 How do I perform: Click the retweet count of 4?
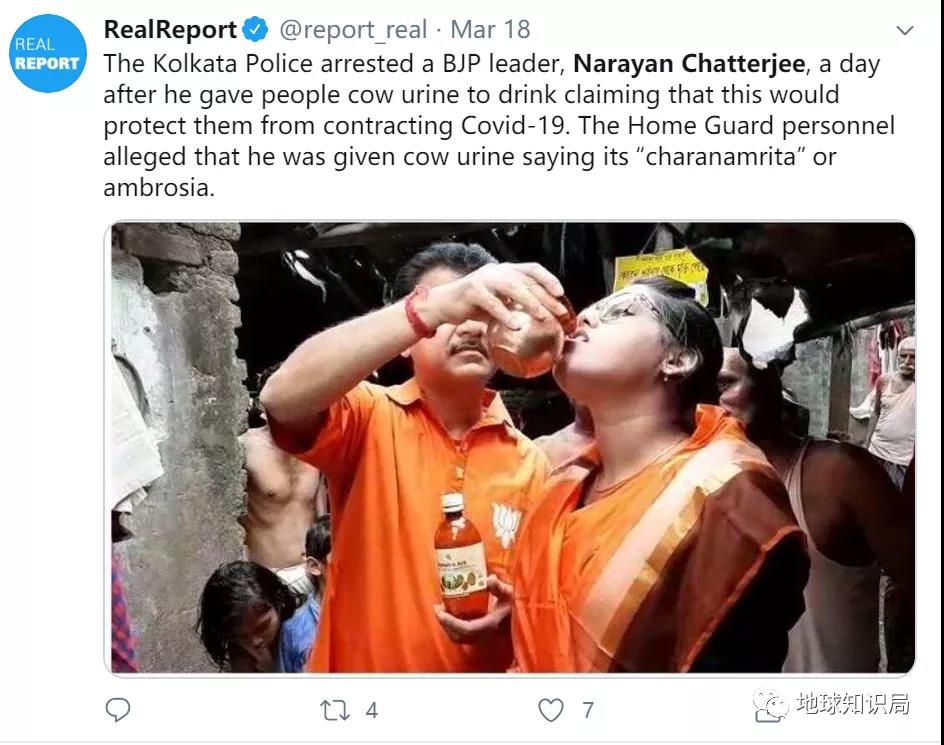click(x=372, y=710)
